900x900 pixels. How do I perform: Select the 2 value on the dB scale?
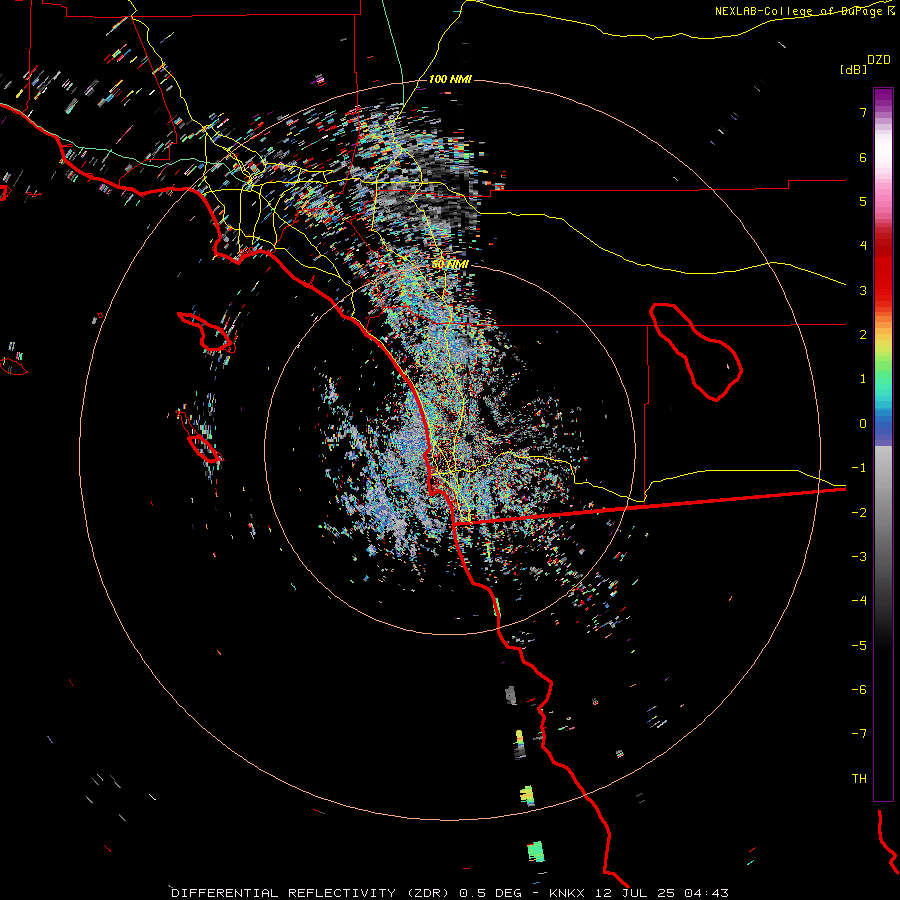click(x=863, y=335)
